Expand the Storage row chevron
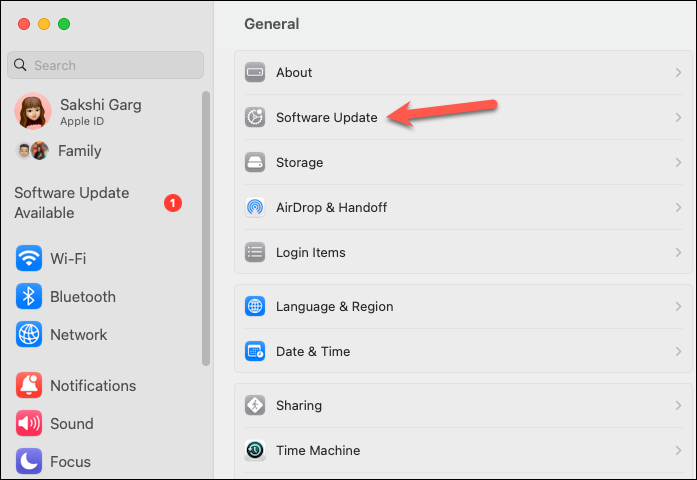Viewport: 697px width, 480px height. pyautogui.click(x=678, y=162)
